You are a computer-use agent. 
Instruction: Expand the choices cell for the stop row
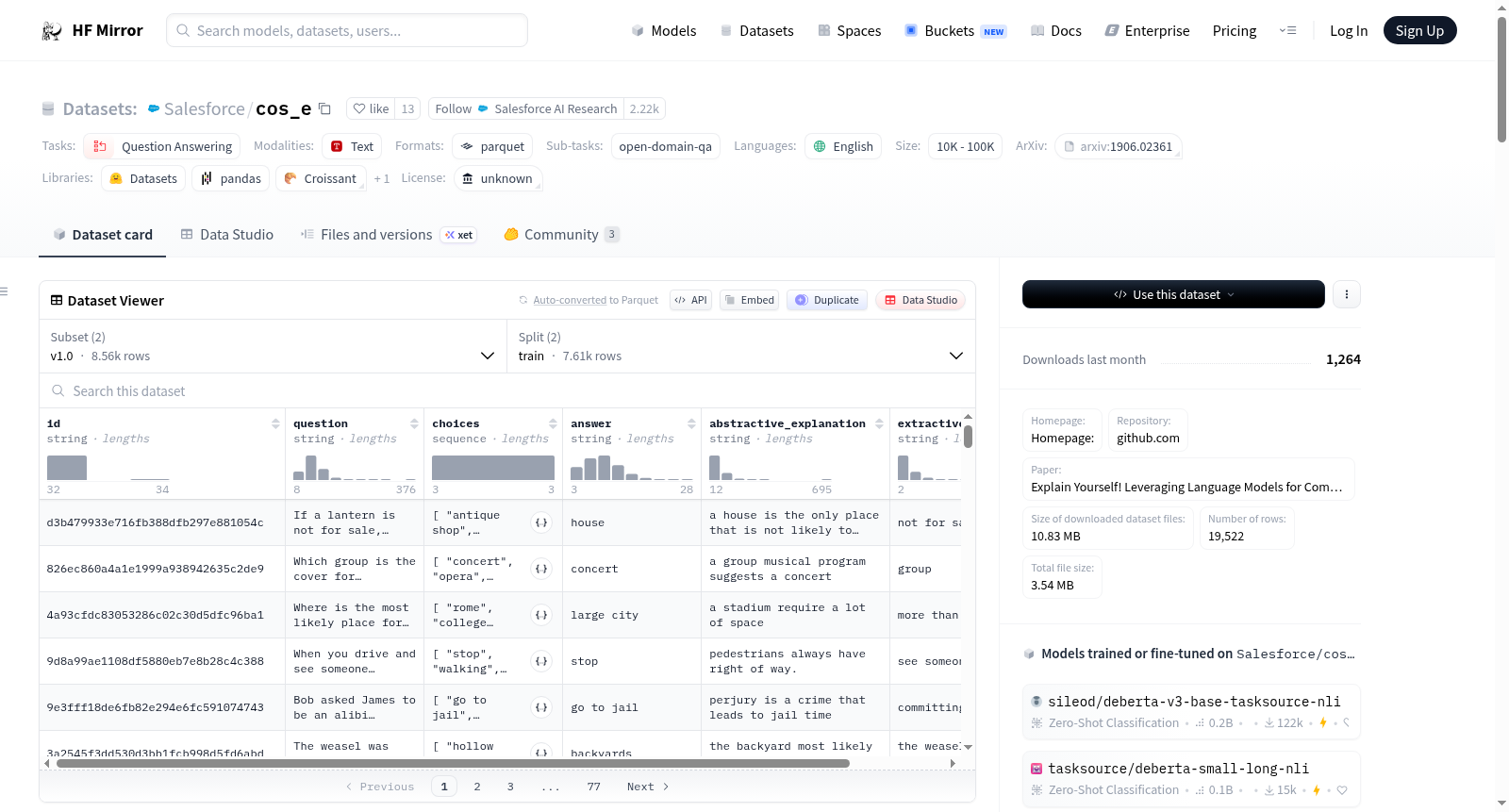(x=541, y=661)
